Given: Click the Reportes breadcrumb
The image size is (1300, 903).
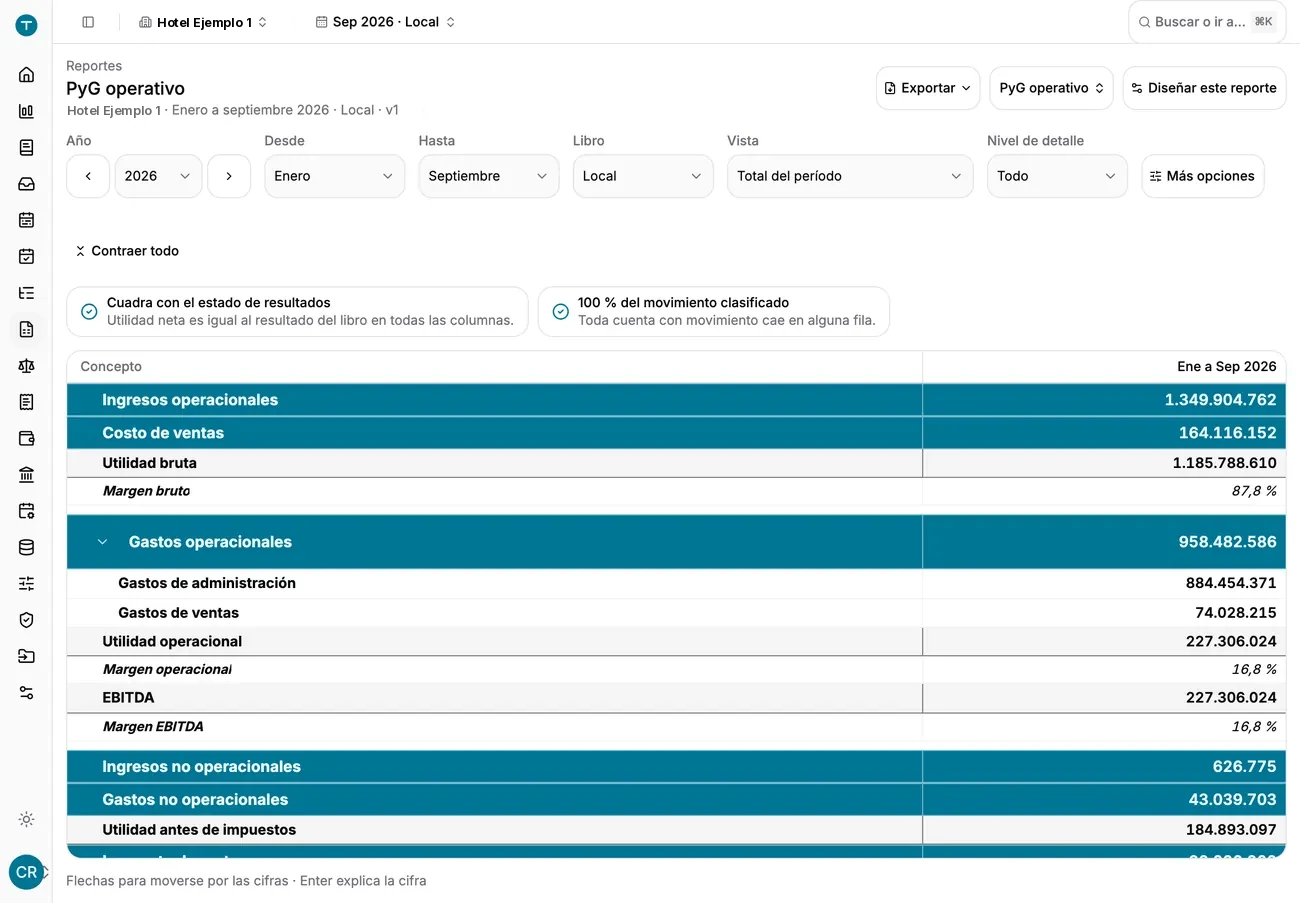Looking at the screenshot, I should coord(94,66).
